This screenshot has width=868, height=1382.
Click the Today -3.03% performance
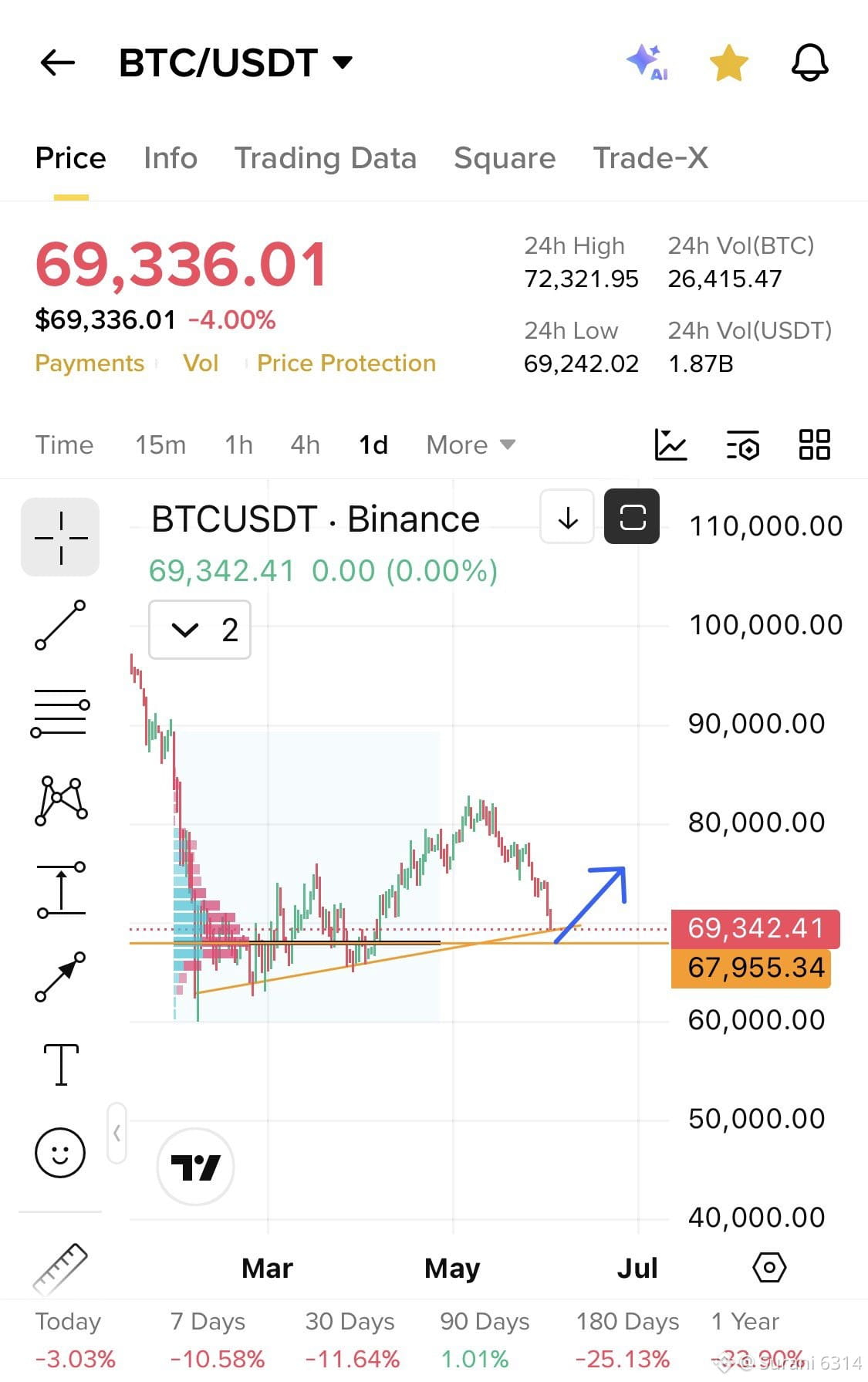pyautogui.click(x=76, y=1340)
